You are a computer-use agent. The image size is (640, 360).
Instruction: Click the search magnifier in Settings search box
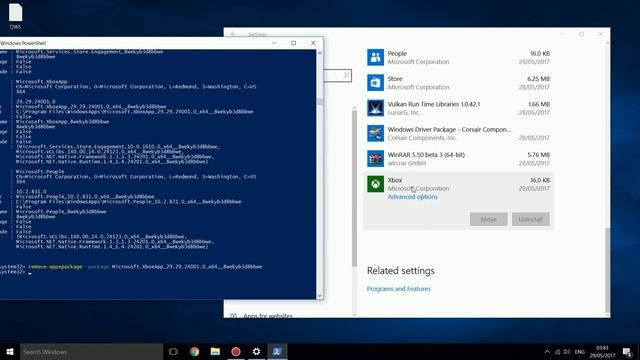346,76
